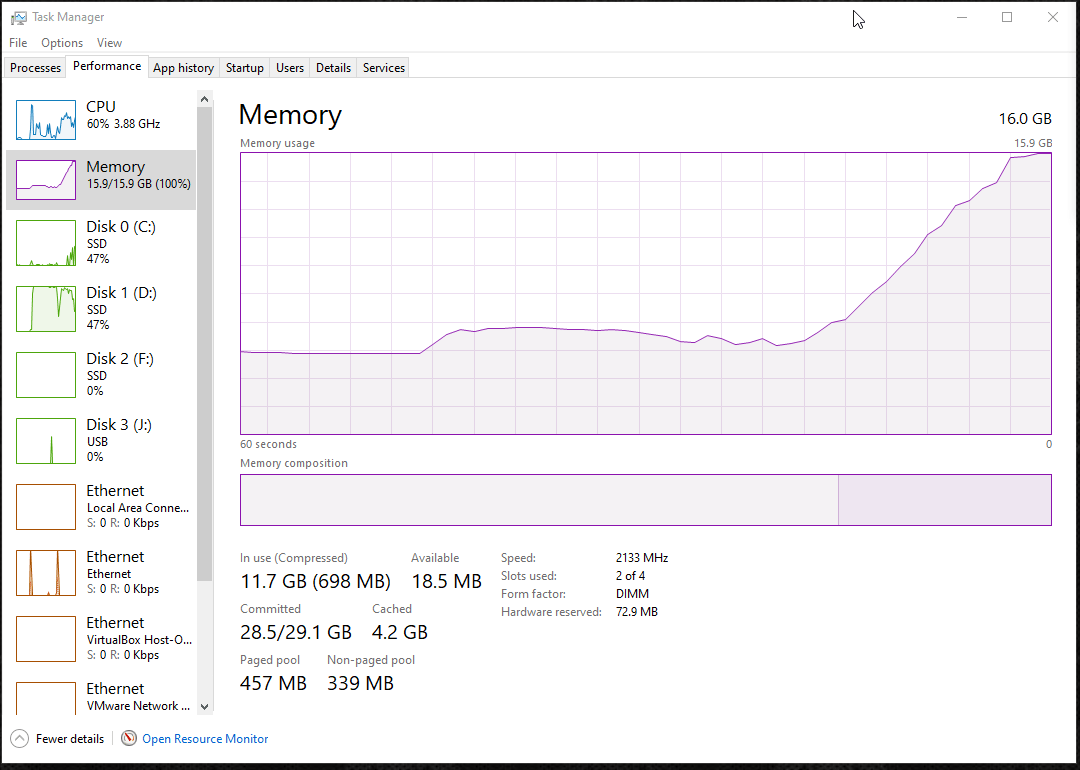The image size is (1080, 770).
Task: Click the sidebar scroll up arrow
Action: tap(205, 99)
